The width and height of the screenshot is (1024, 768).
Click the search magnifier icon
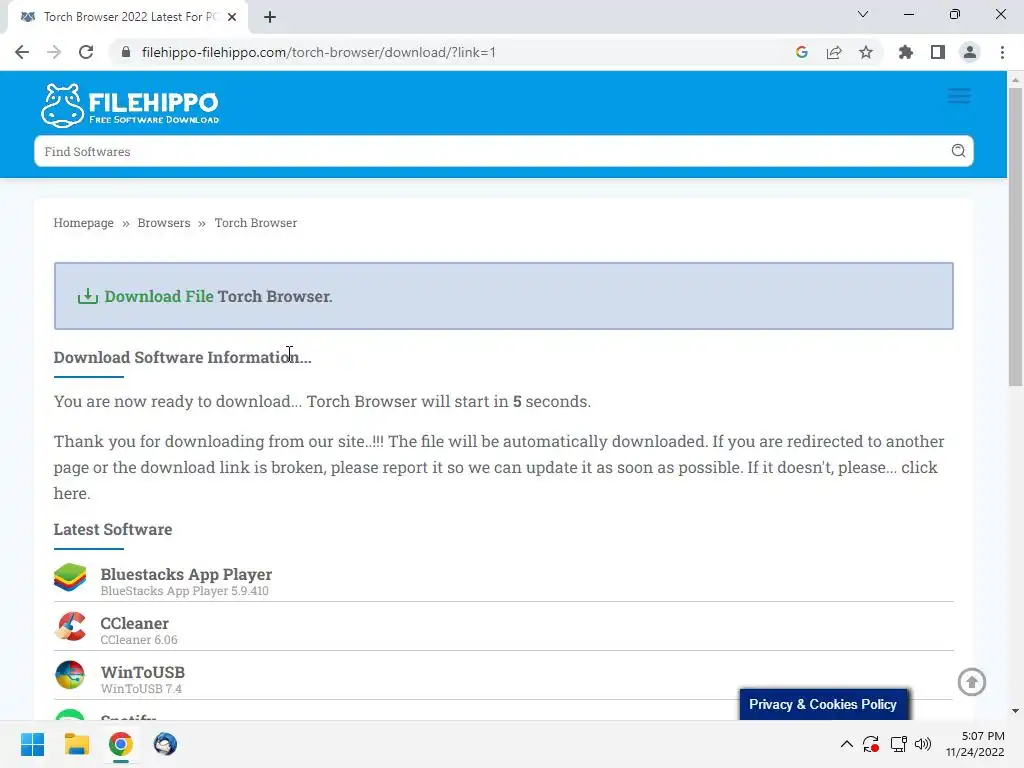tap(958, 151)
